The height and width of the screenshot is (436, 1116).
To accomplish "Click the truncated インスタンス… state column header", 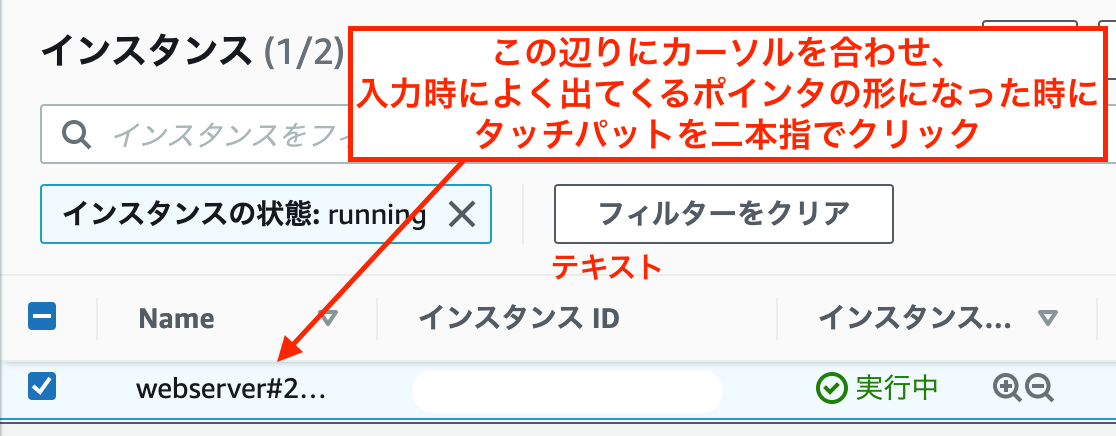I will click(915, 319).
